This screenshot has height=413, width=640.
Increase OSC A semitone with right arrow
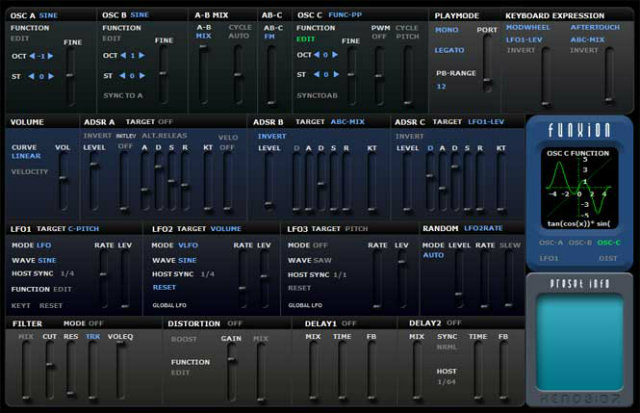click(x=51, y=76)
